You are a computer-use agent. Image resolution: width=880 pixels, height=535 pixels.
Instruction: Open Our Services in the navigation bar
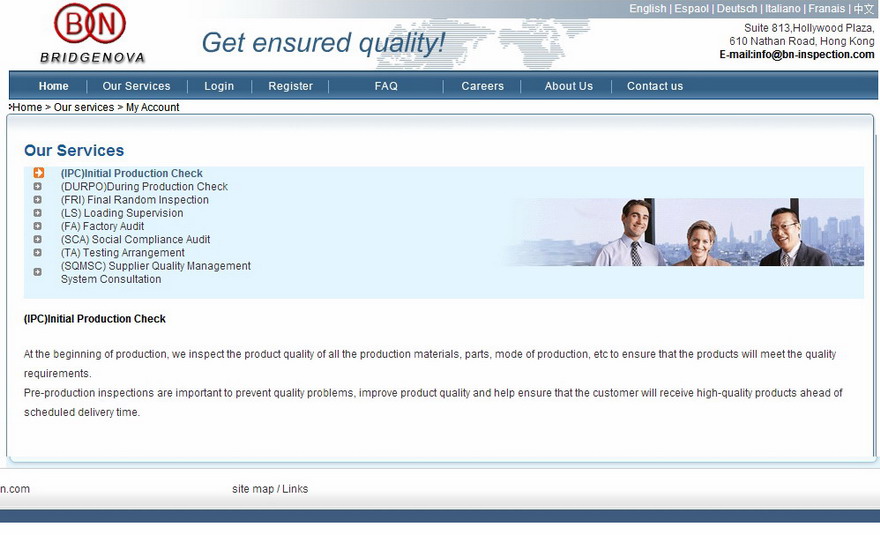tap(136, 86)
